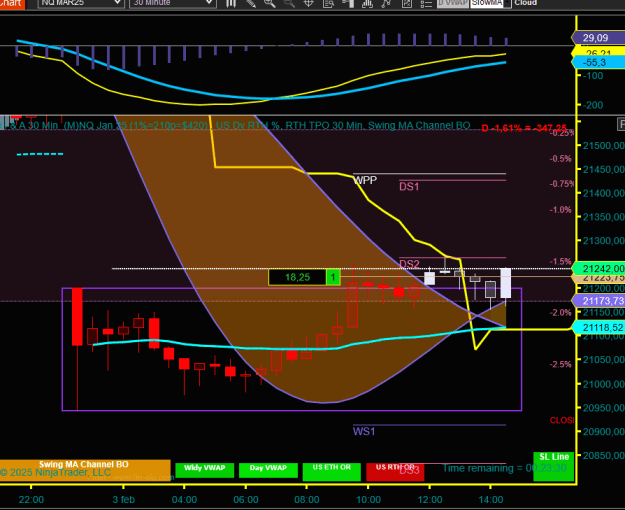Click the green SL Line button

pyautogui.click(x=554, y=466)
